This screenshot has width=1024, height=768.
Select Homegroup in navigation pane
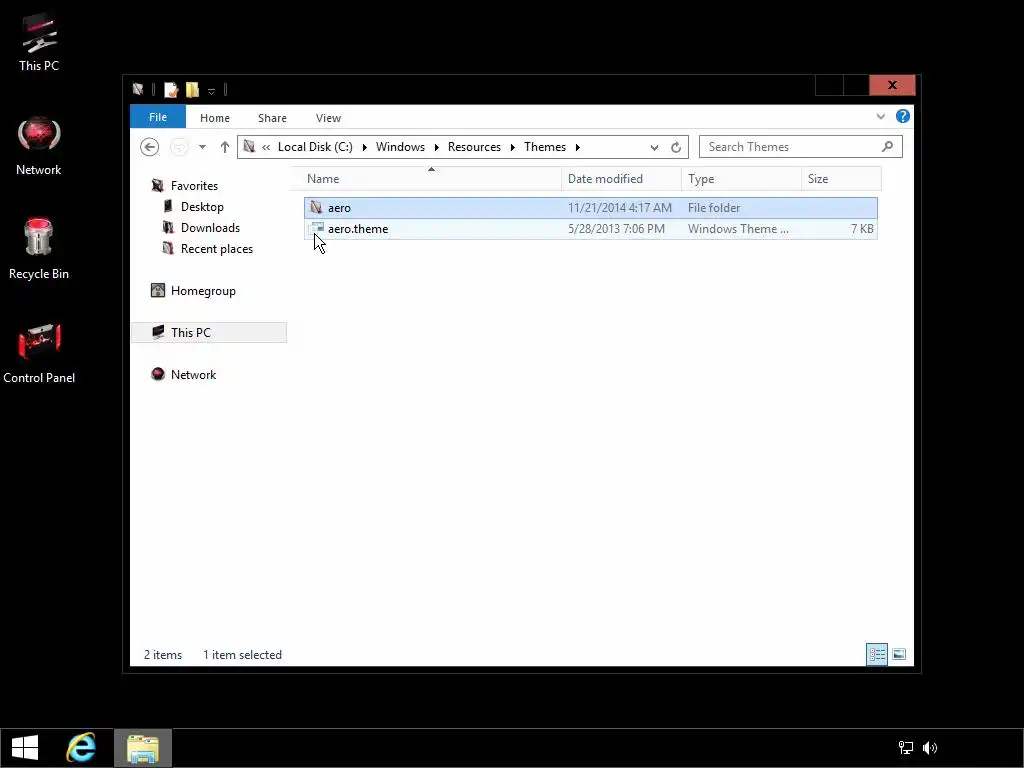[x=203, y=291]
